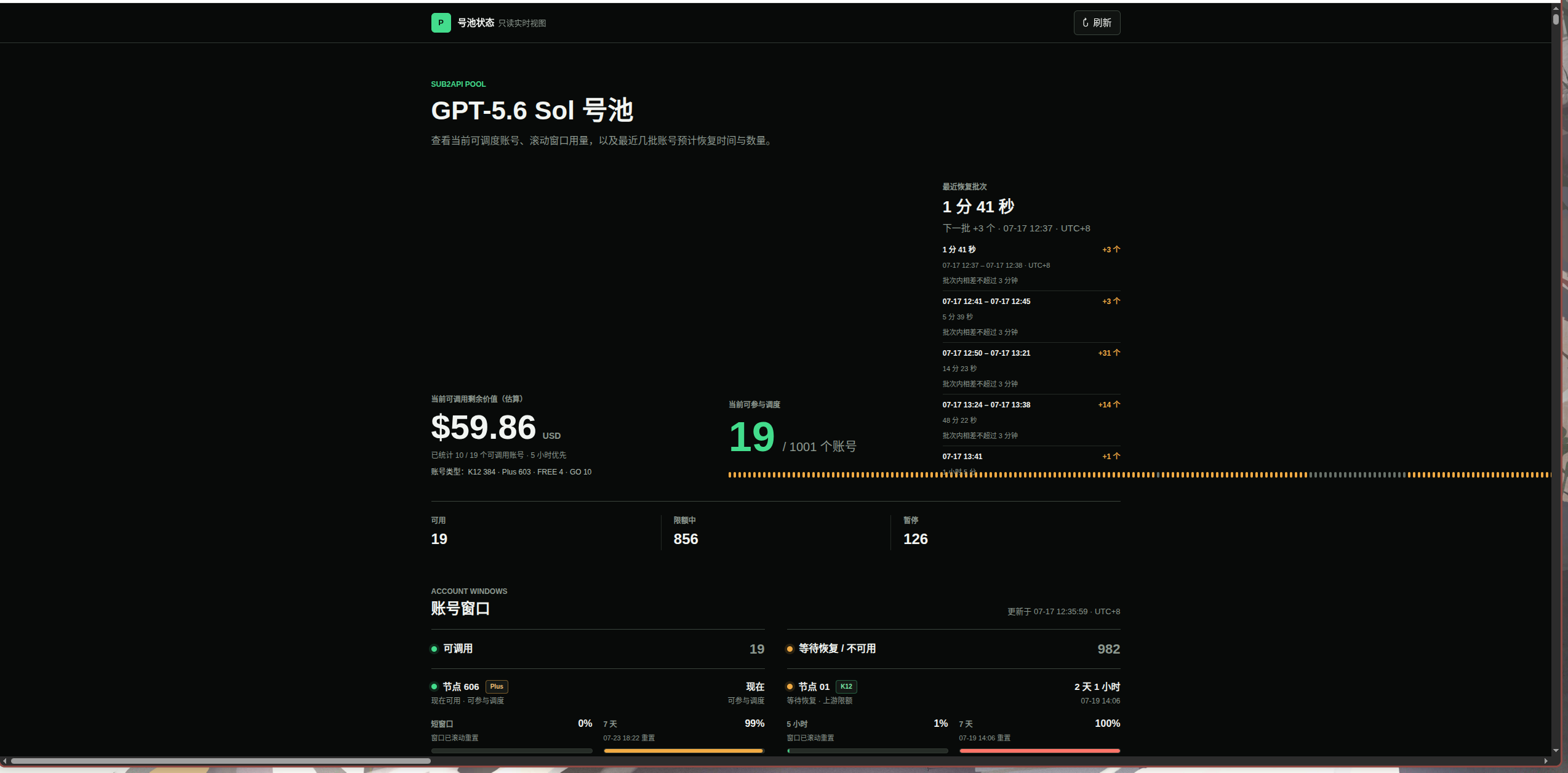Click the 最近恢复批次 label

[x=964, y=186]
